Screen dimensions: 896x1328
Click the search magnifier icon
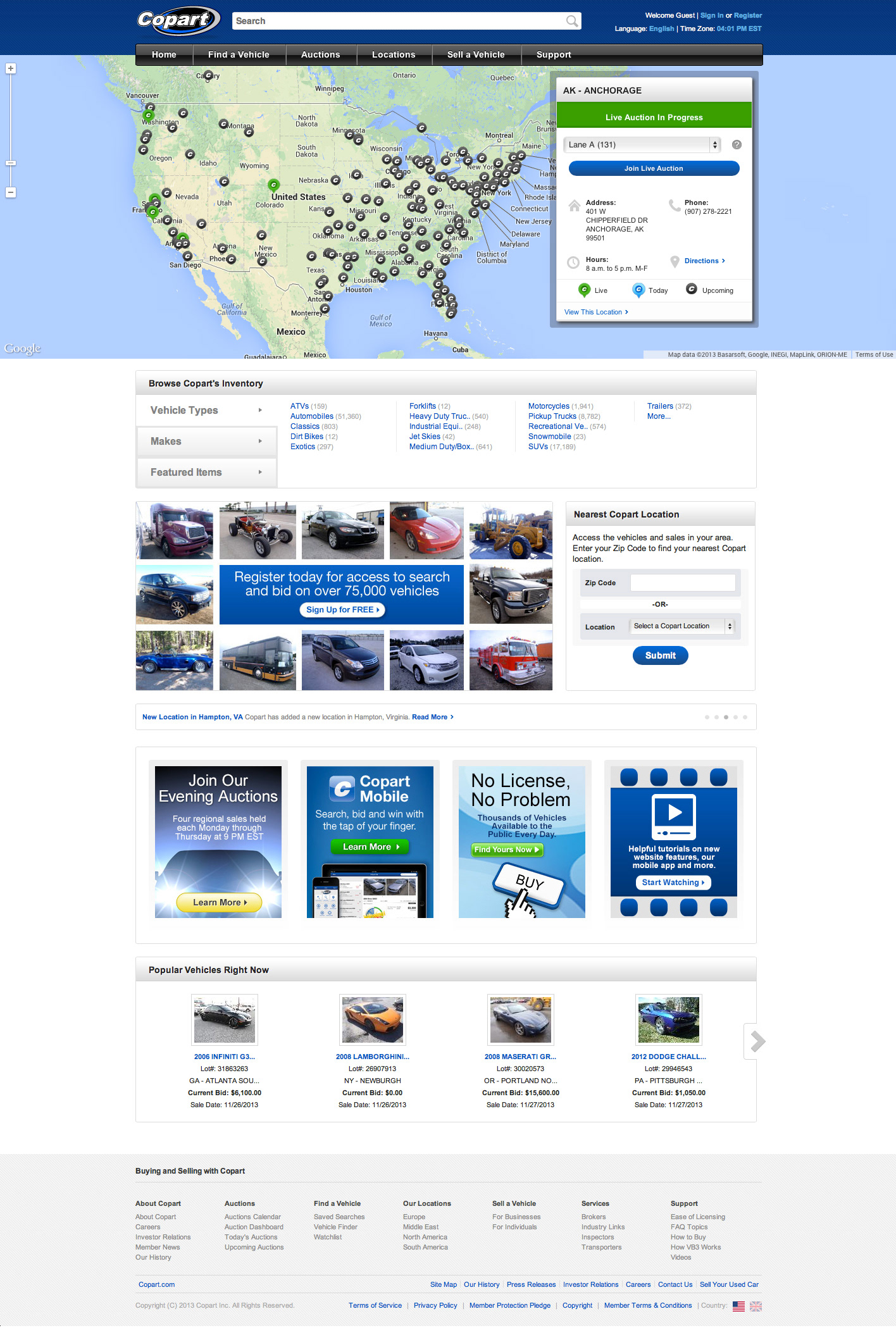pos(572,21)
